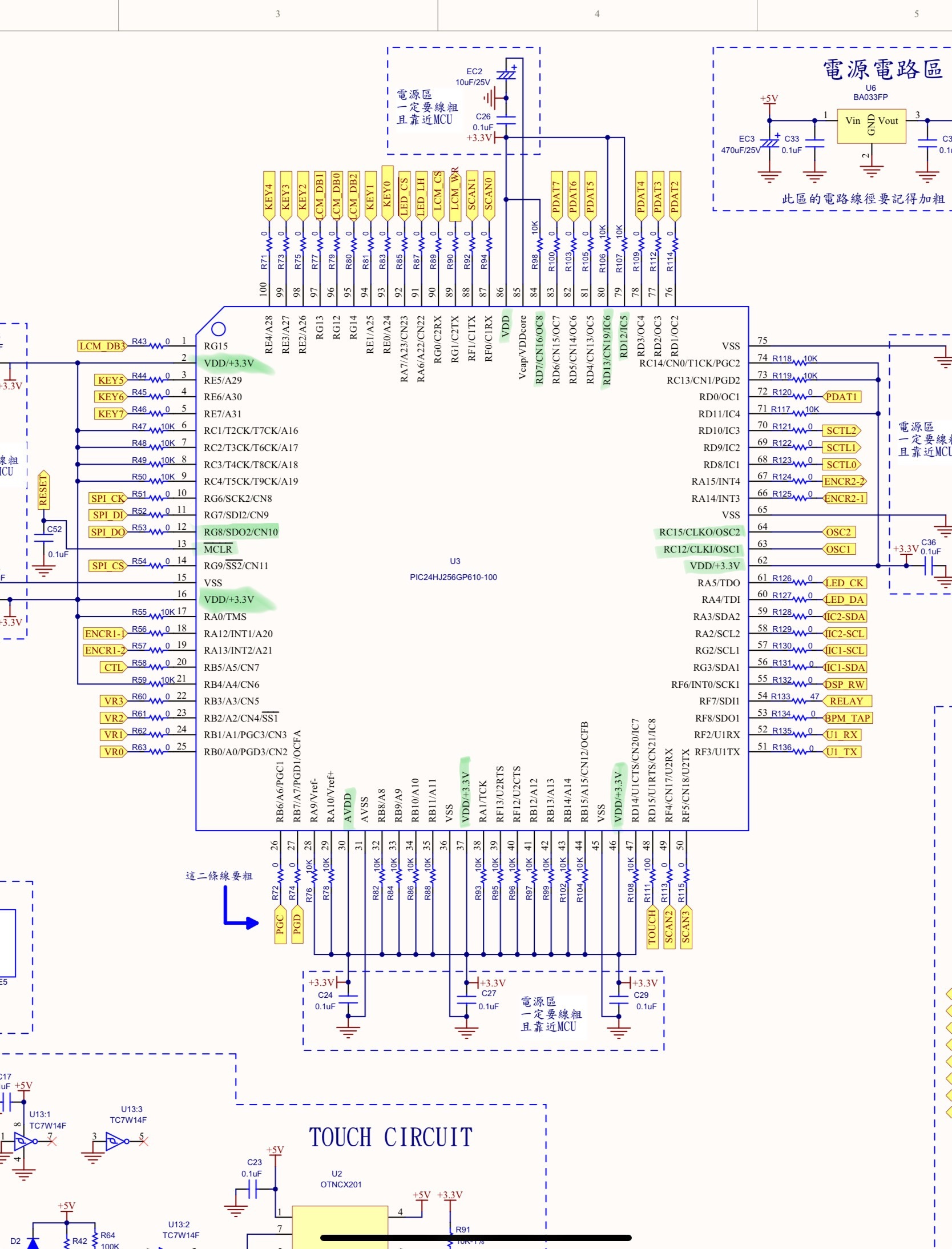Click the ENCR2-2 net label
Image resolution: width=952 pixels, height=1249 pixels.
845,481
